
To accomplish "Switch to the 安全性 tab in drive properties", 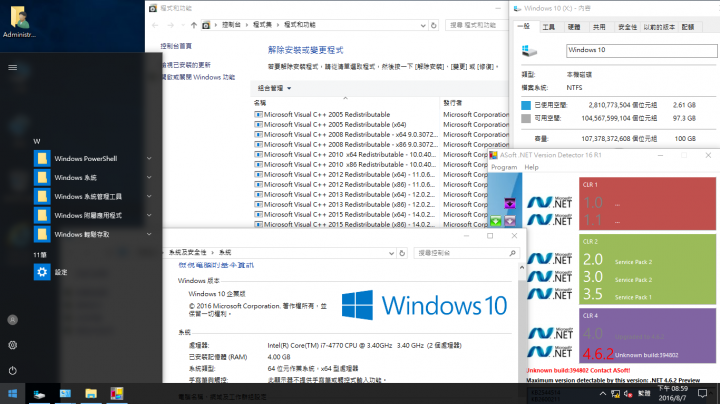I will pos(627,27).
